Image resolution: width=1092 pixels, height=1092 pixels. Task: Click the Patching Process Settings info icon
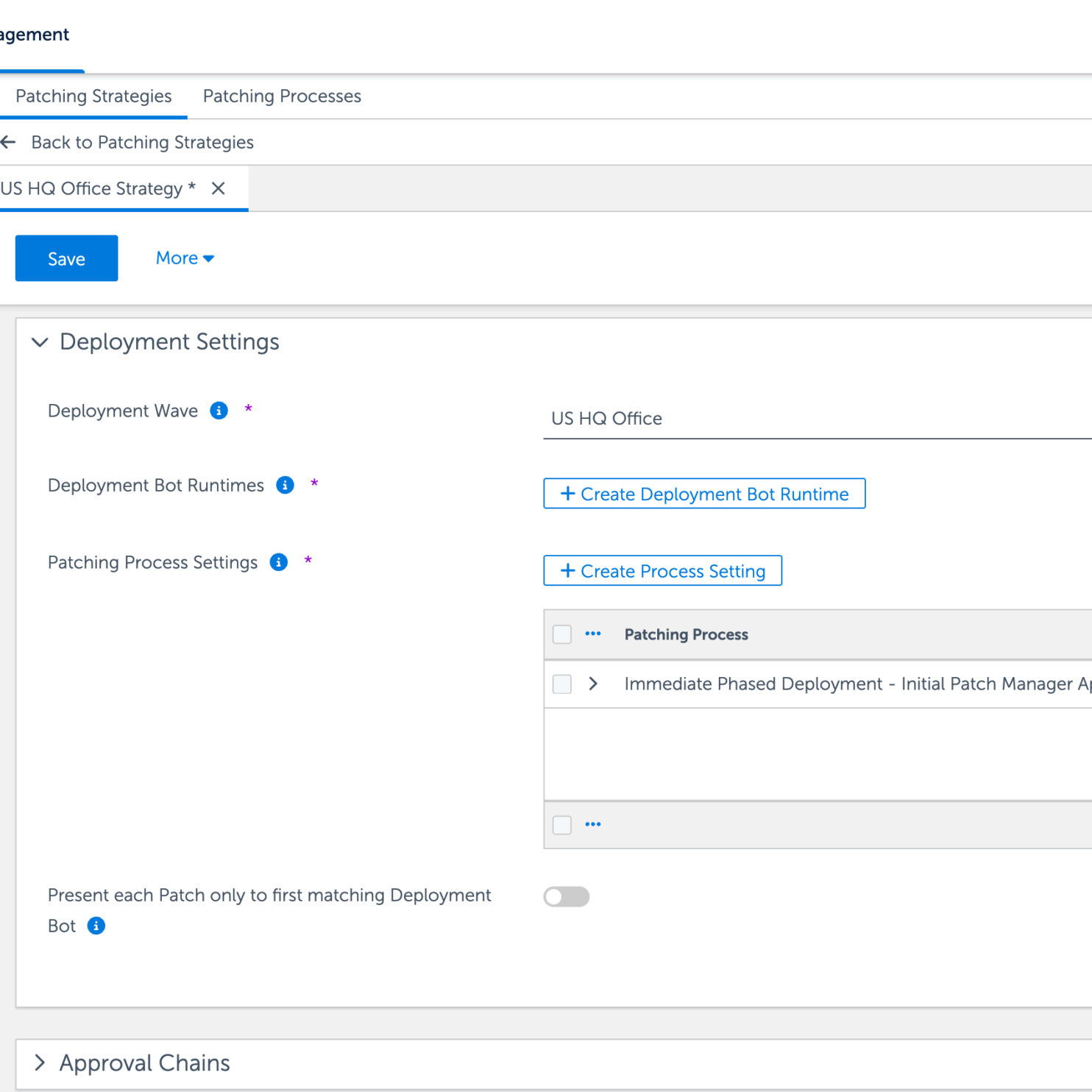click(279, 562)
